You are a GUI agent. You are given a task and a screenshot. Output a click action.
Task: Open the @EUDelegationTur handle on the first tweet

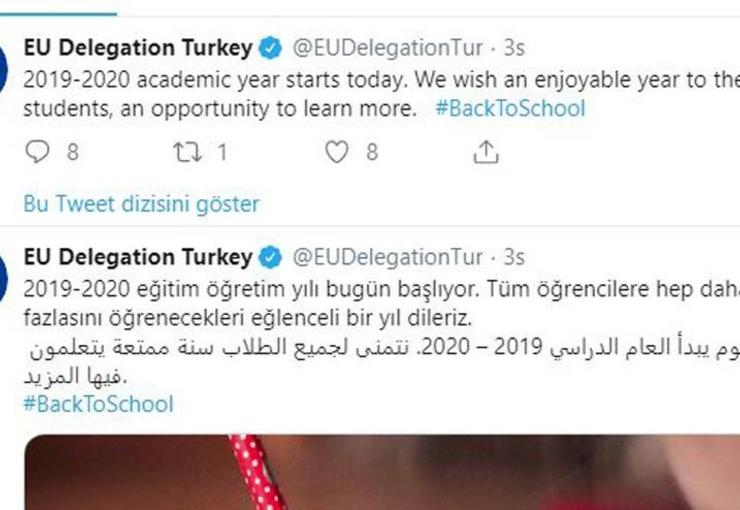[x=387, y=48]
